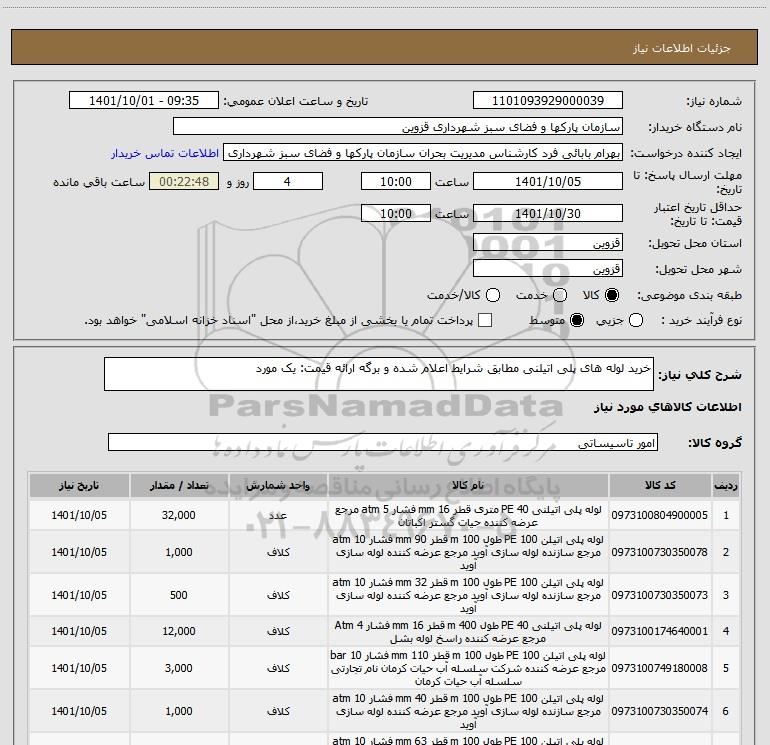Select کالا radio button

tap(612, 295)
